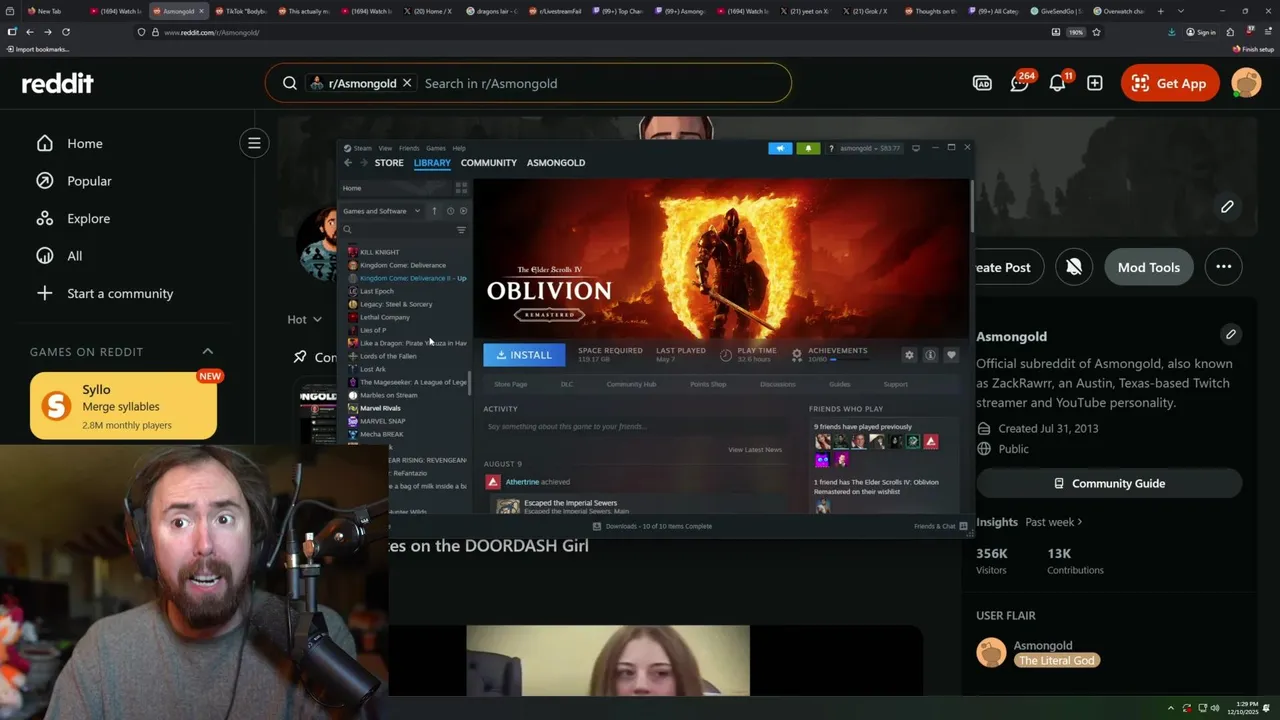Click the Reddit logo
The width and height of the screenshot is (1280, 720).
pyautogui.click(x=58, y=83)
